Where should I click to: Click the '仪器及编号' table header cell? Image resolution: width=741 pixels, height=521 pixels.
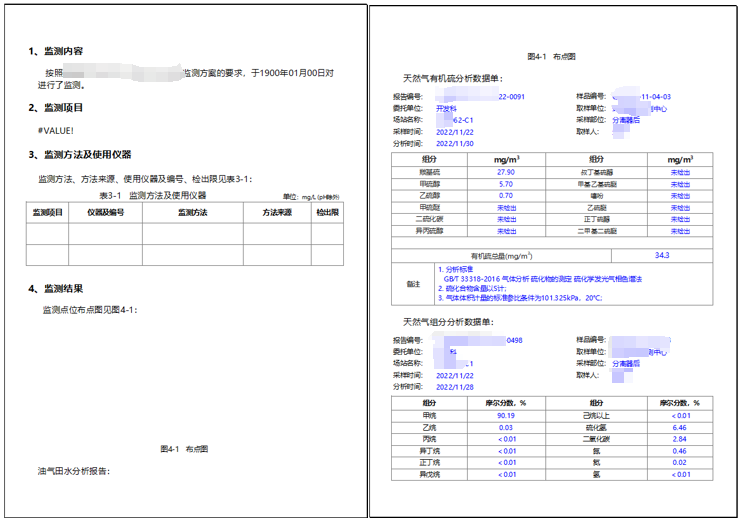tap(105, 213)
